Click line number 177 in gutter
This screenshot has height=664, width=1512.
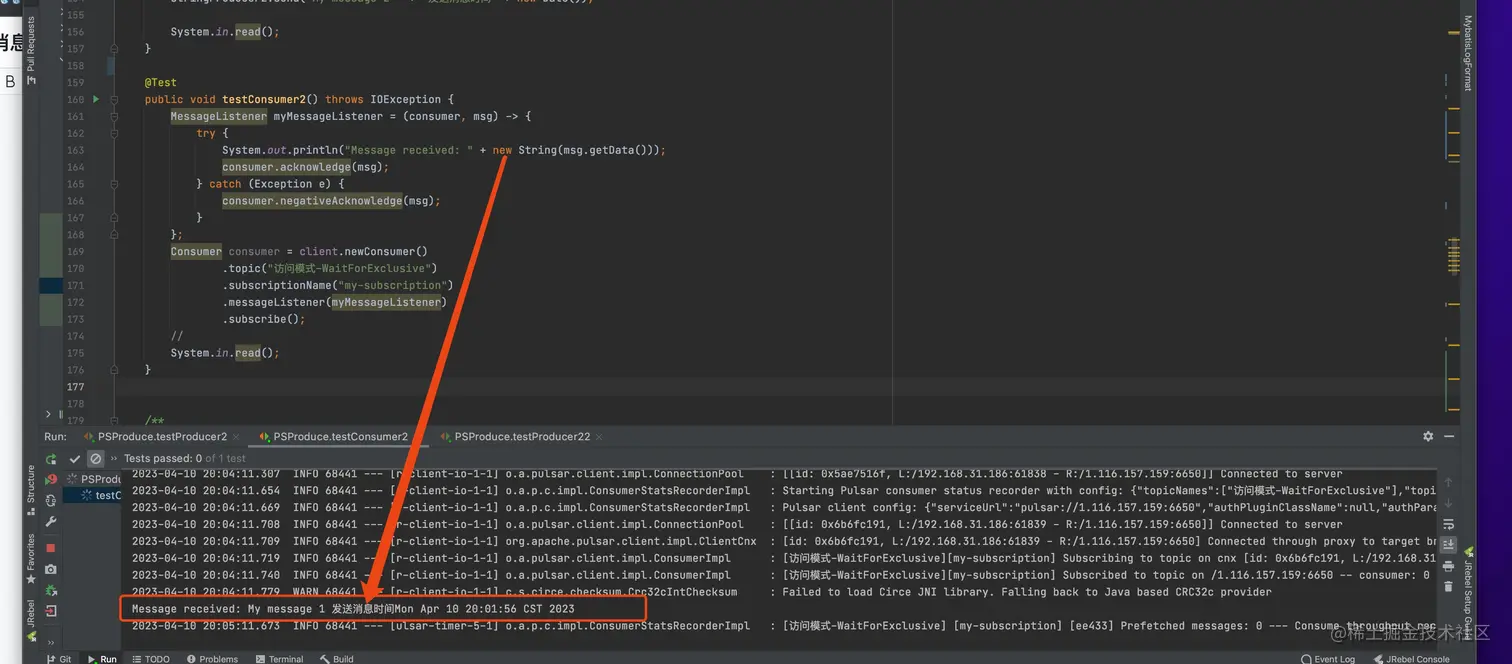tap(75, 386)
